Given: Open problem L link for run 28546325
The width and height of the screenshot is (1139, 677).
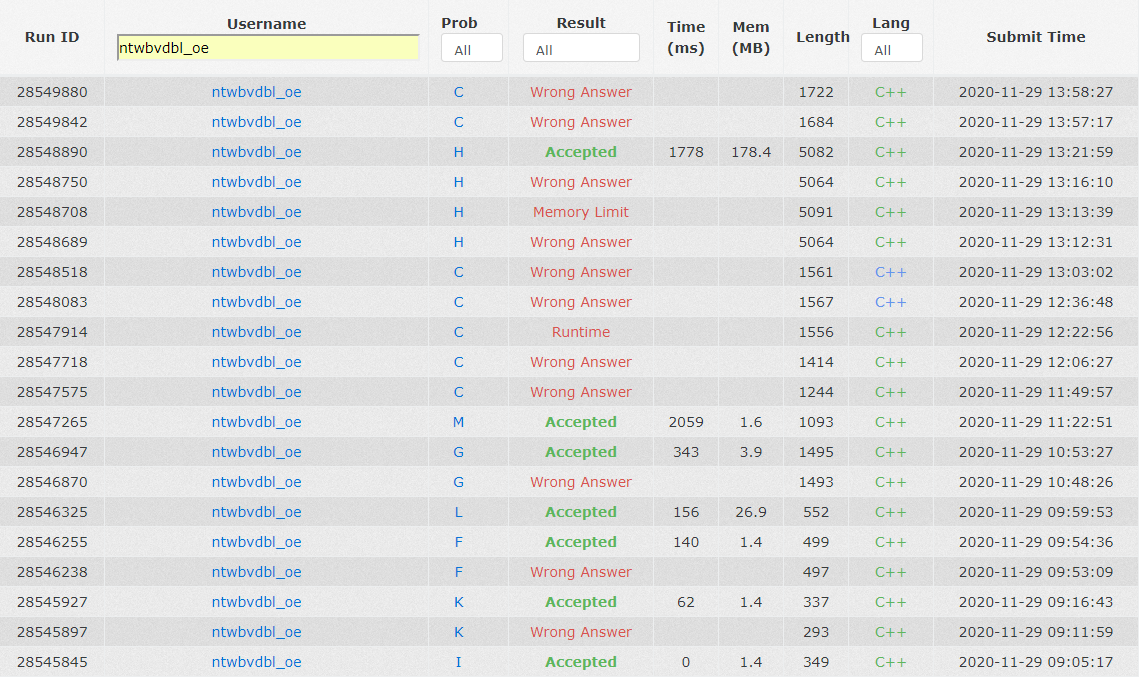Looking at the screenshot, I should 458,512.
